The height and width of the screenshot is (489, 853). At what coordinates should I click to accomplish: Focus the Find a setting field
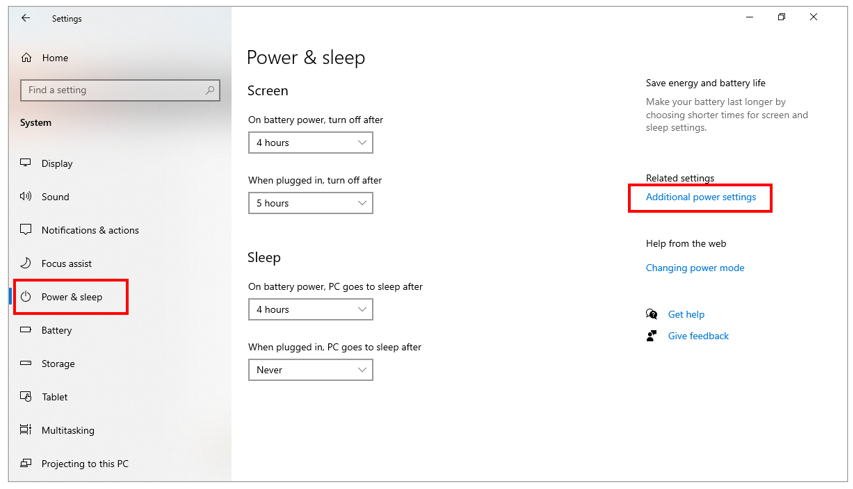(x=120, y=90)
